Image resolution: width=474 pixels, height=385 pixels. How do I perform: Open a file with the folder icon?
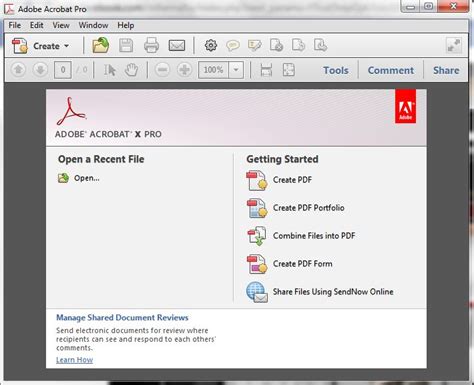101,45
